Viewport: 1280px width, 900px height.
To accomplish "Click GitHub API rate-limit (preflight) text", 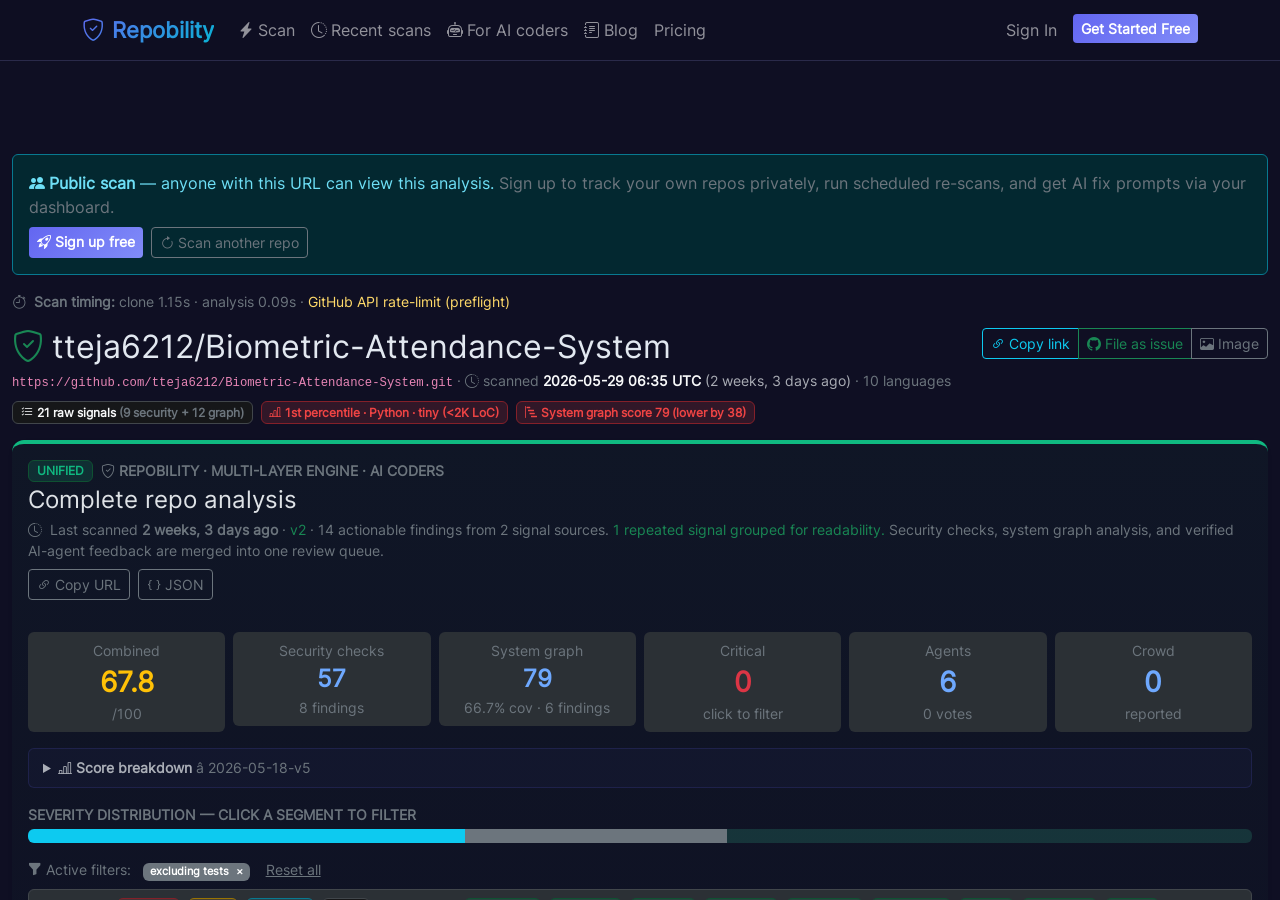I will tap(409, 302).
